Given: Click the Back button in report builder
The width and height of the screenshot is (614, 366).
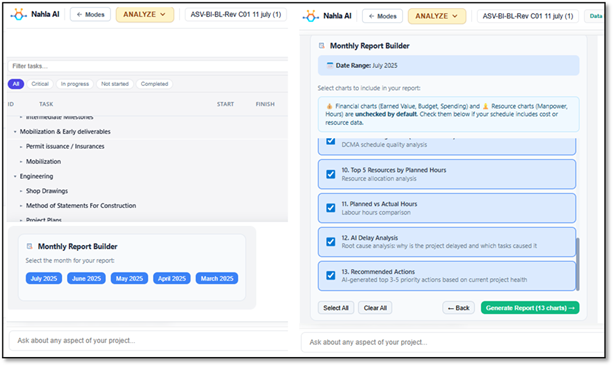Looking at the screenshot, I should tap(459, 308).
